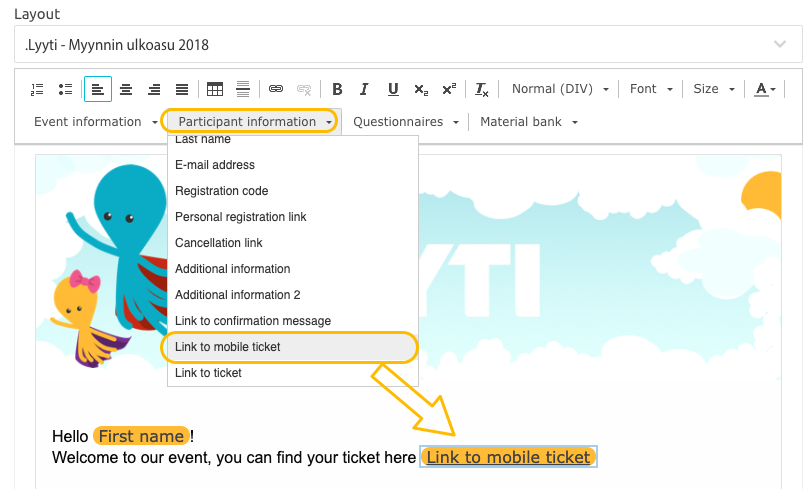Open the Material bank dropdown
Image resolution: width=809 pixels, height=489 pixels.
(528, 122)
